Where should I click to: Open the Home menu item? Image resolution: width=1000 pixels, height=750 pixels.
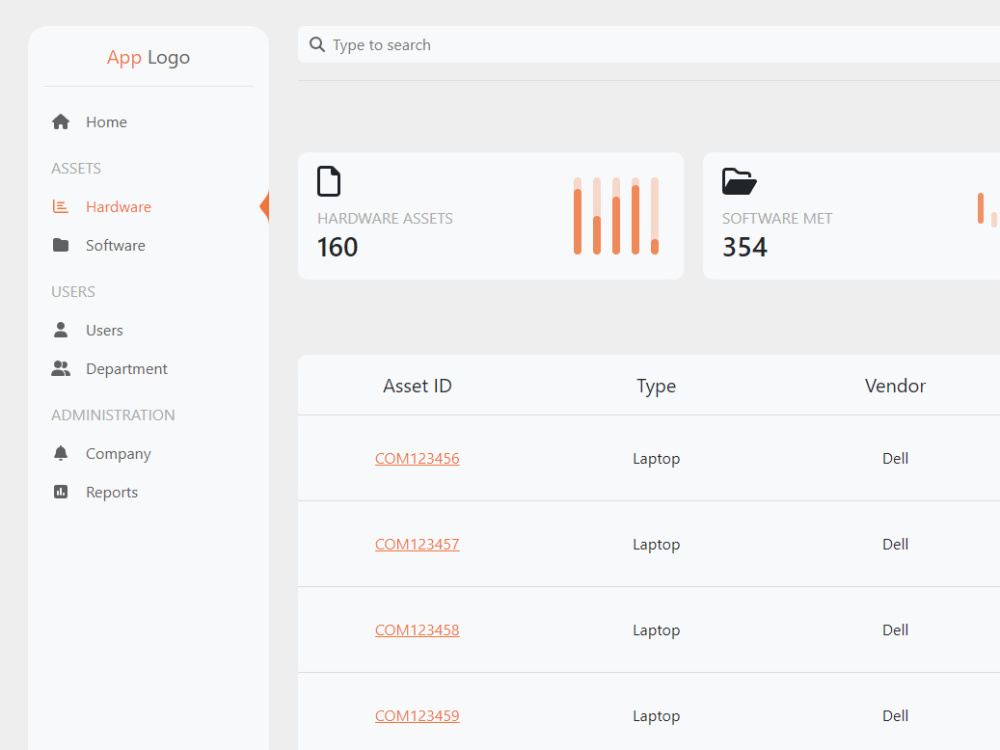pos(107,122)
